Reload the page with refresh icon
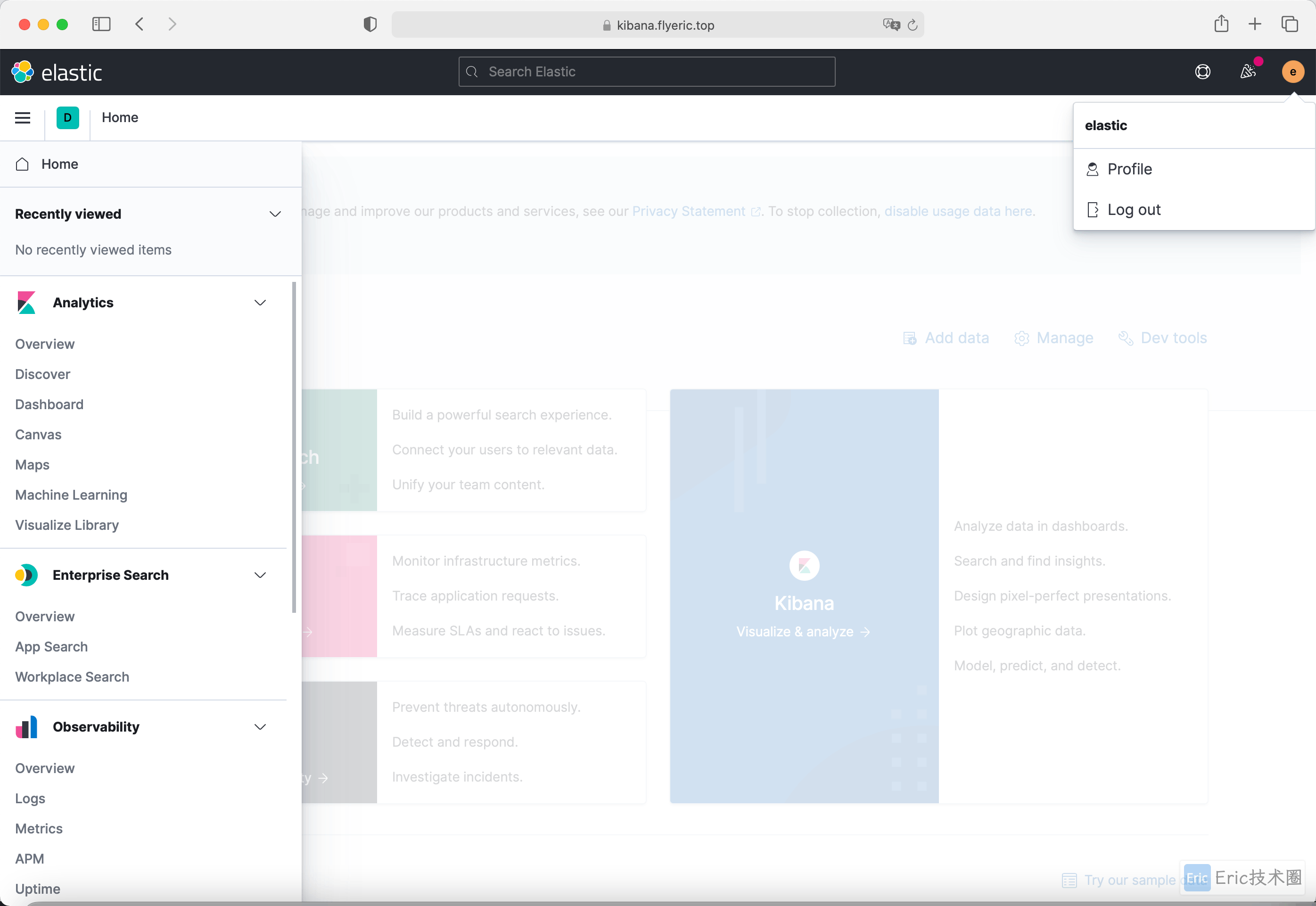1316x906 pixels. [913, 25]
